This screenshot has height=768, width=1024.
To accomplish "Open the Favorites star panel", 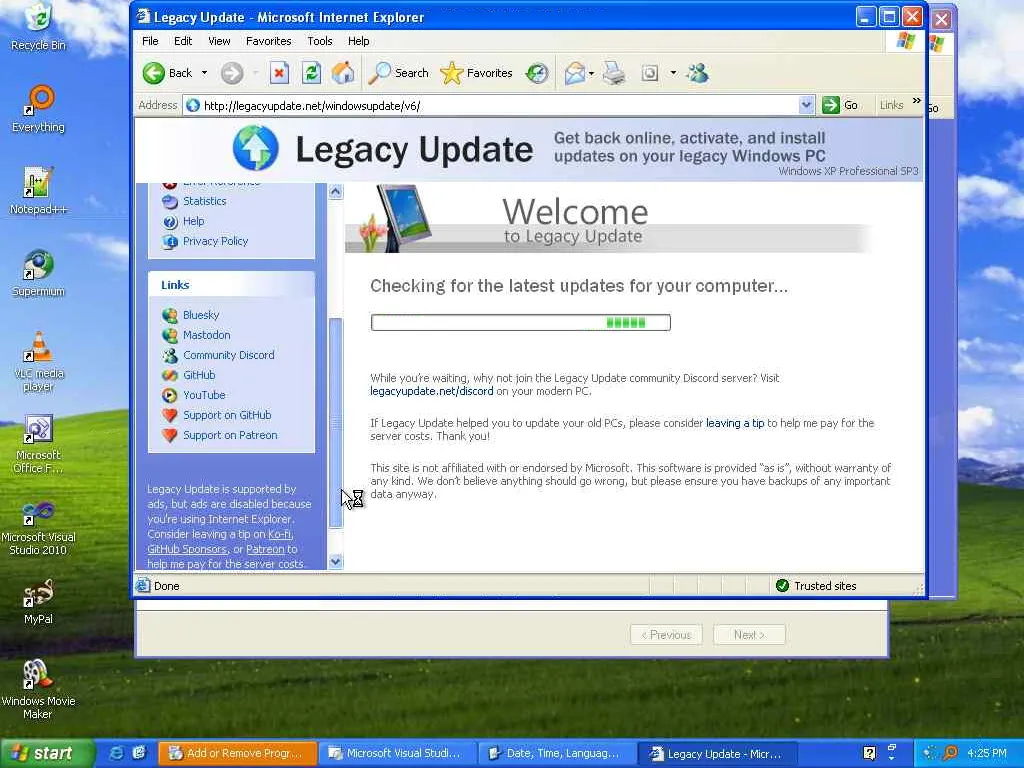I will tap(476, 73).
